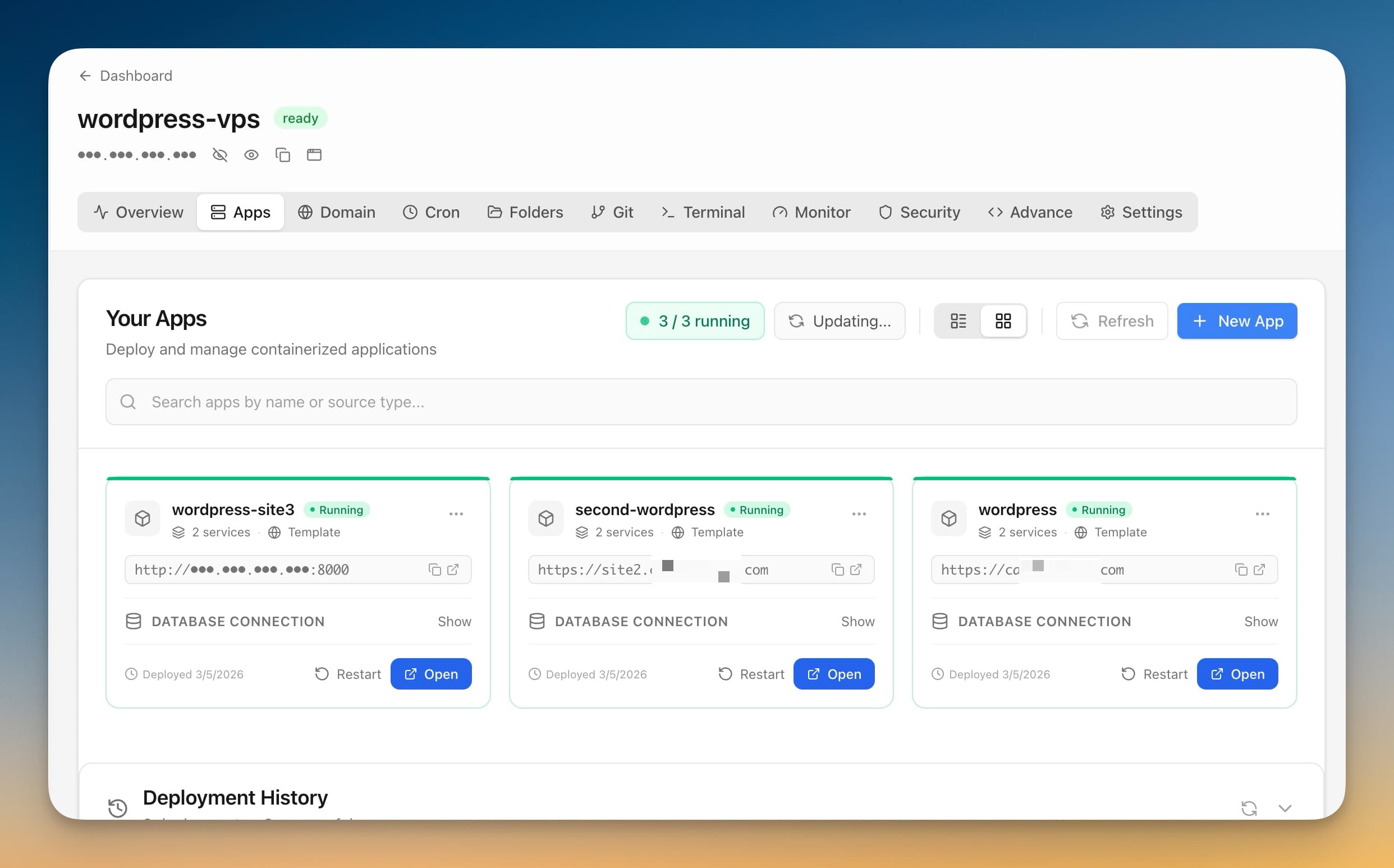Open the more options menu for wordpress-site3
Screen dimensions: 1394x868
point(456,514)
